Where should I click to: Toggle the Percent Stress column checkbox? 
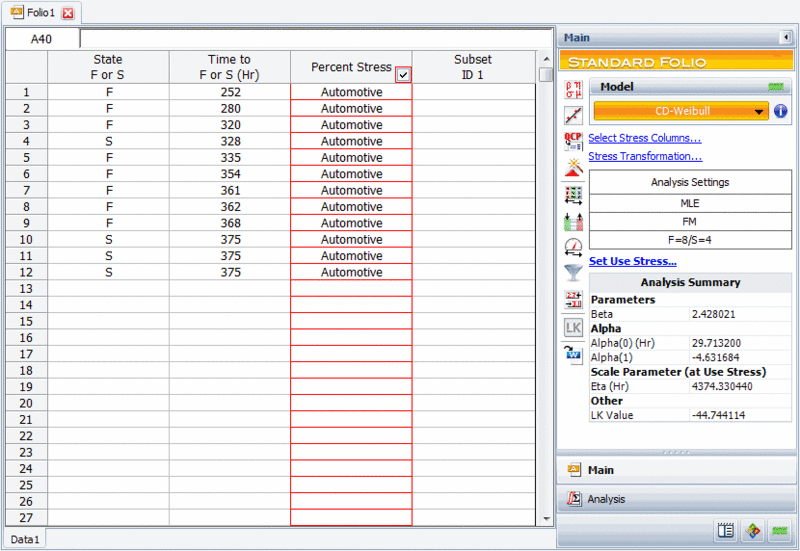(402, 74)
